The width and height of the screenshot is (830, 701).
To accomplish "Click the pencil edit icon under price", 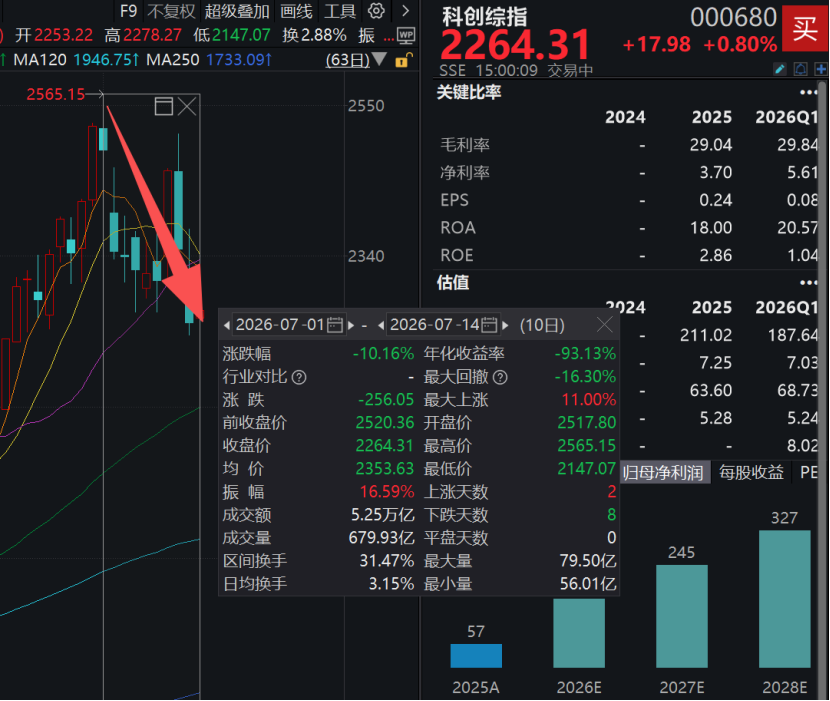I will click(779, 69).
